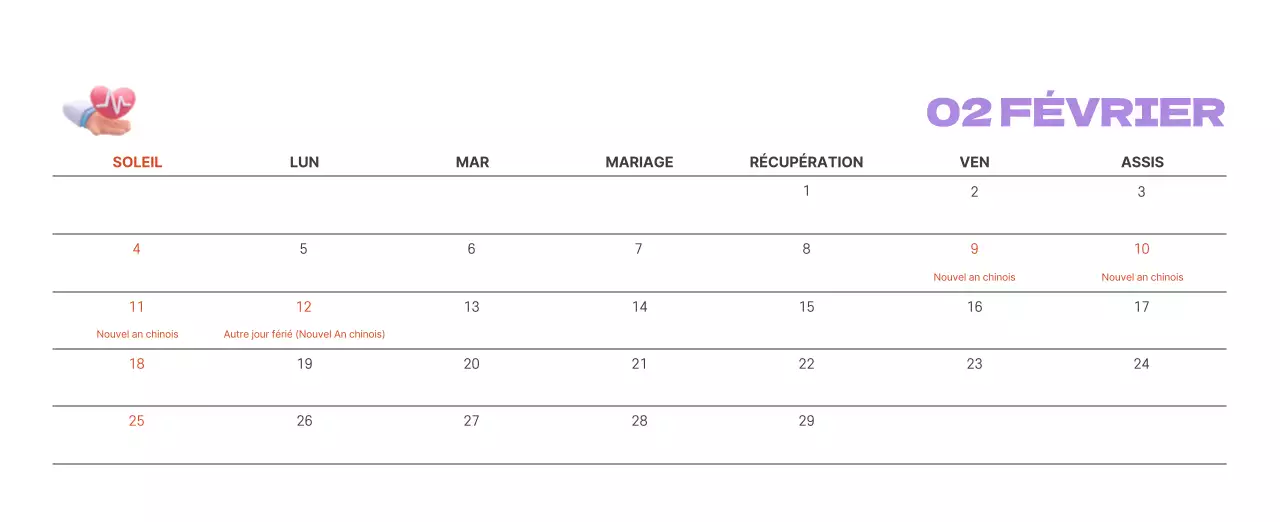Click the 02 FÉVRIER month title

[1075, 113]
